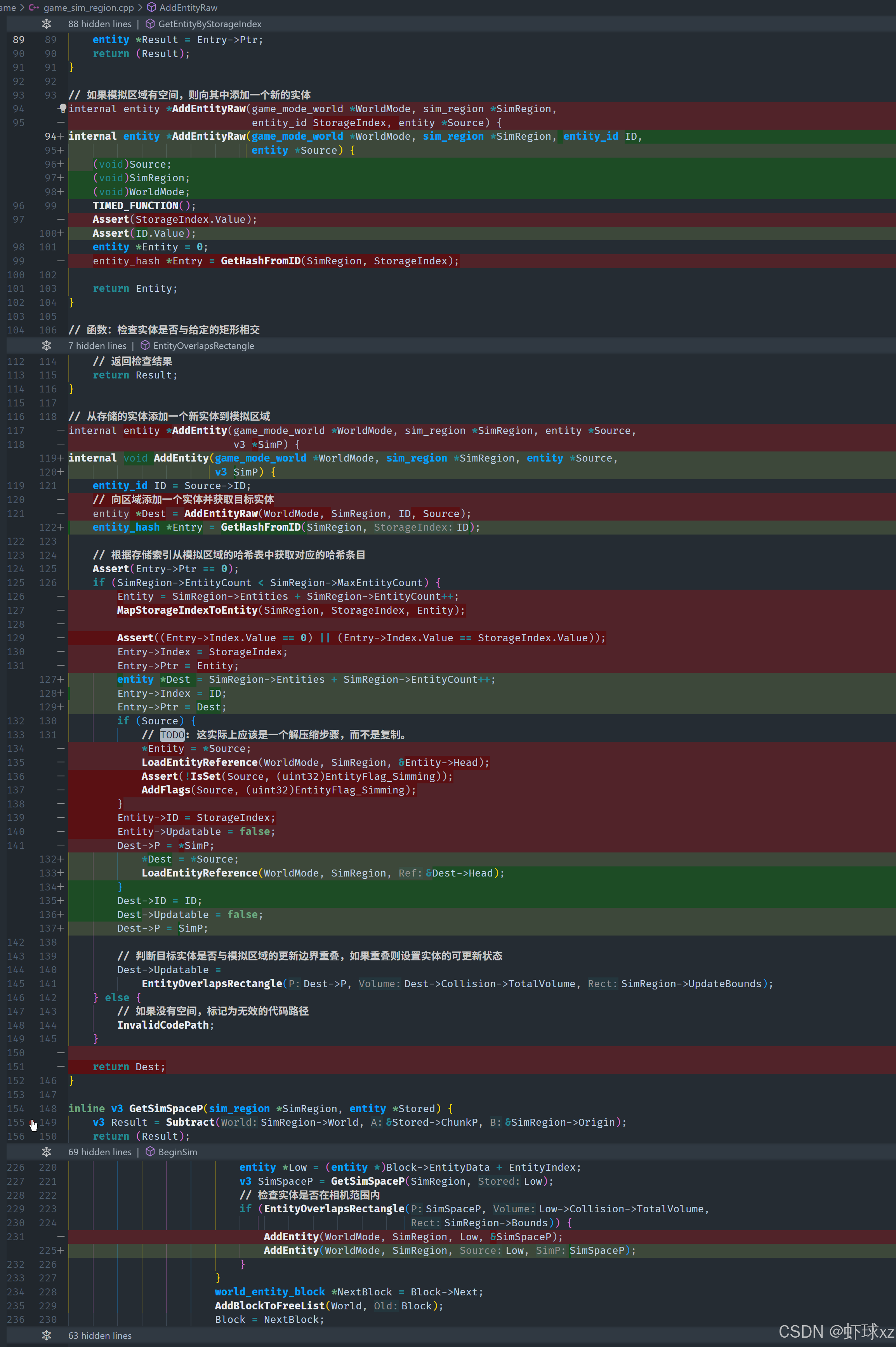Click the 63 hidden lines label
This screenshot has height=1347, width=896.
[100, 1335]
